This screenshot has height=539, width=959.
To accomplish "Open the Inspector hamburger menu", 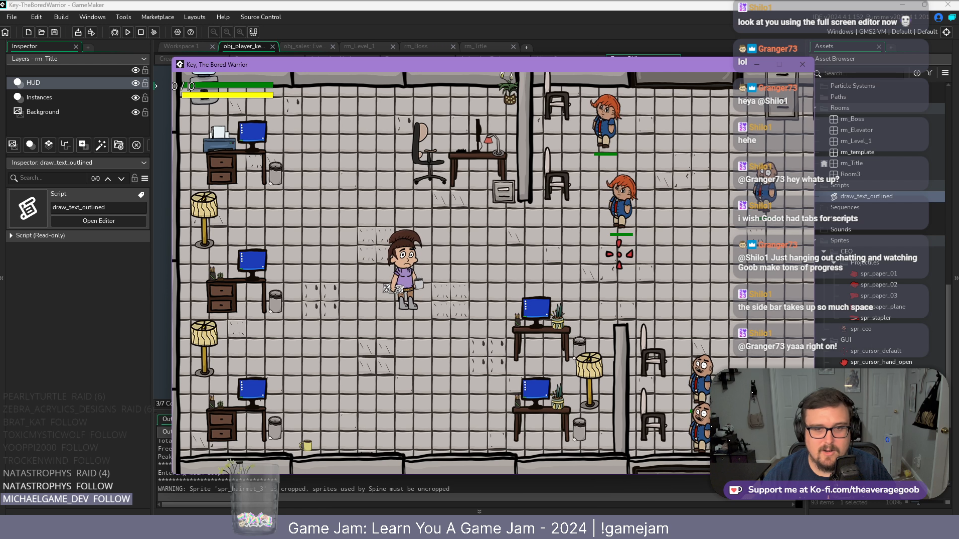I will point(145,179).
